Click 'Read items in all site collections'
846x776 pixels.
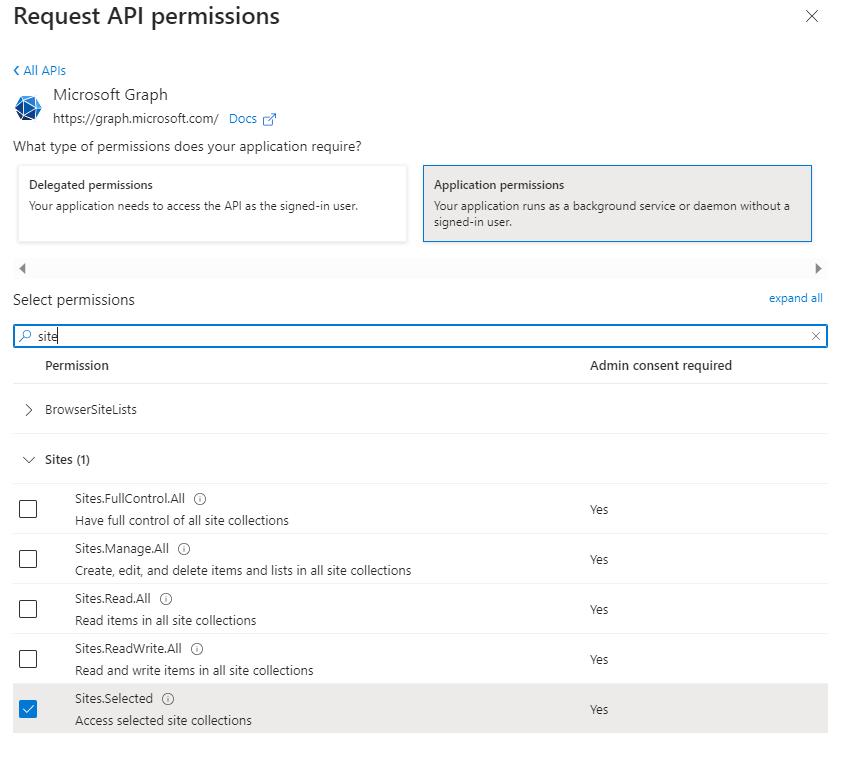click(x=166, y=621)
